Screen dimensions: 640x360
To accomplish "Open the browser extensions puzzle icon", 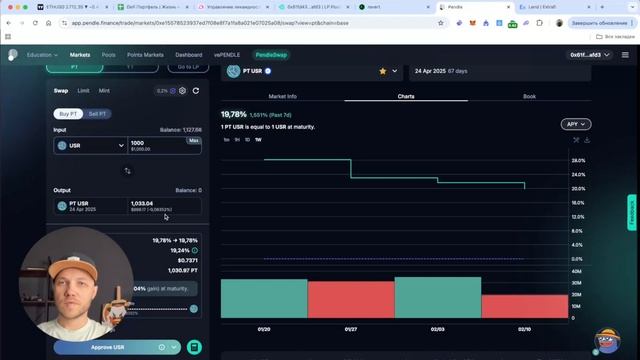I will [539, 23].
